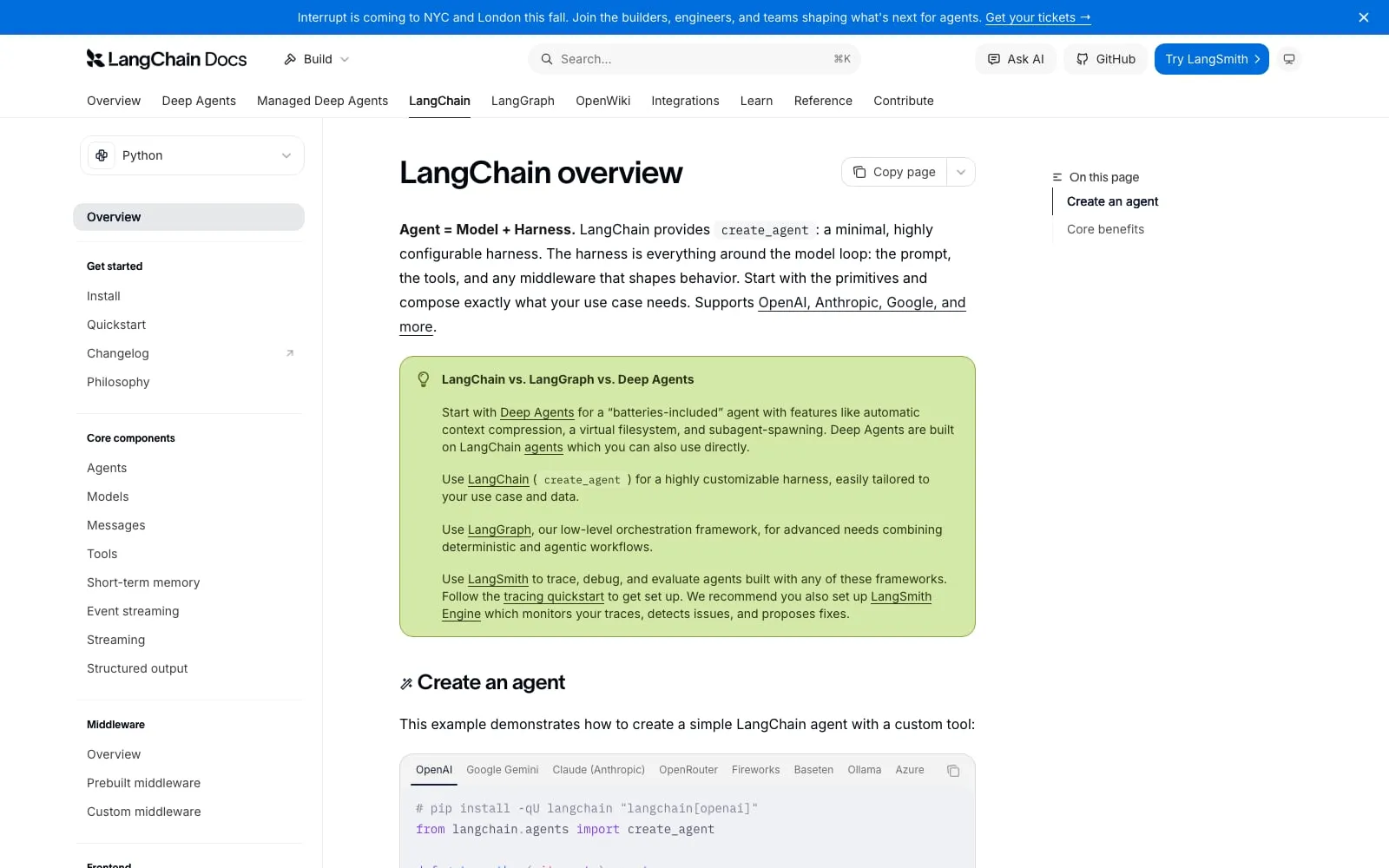Select the OpenAI code tab

click(x=434, y=770)
